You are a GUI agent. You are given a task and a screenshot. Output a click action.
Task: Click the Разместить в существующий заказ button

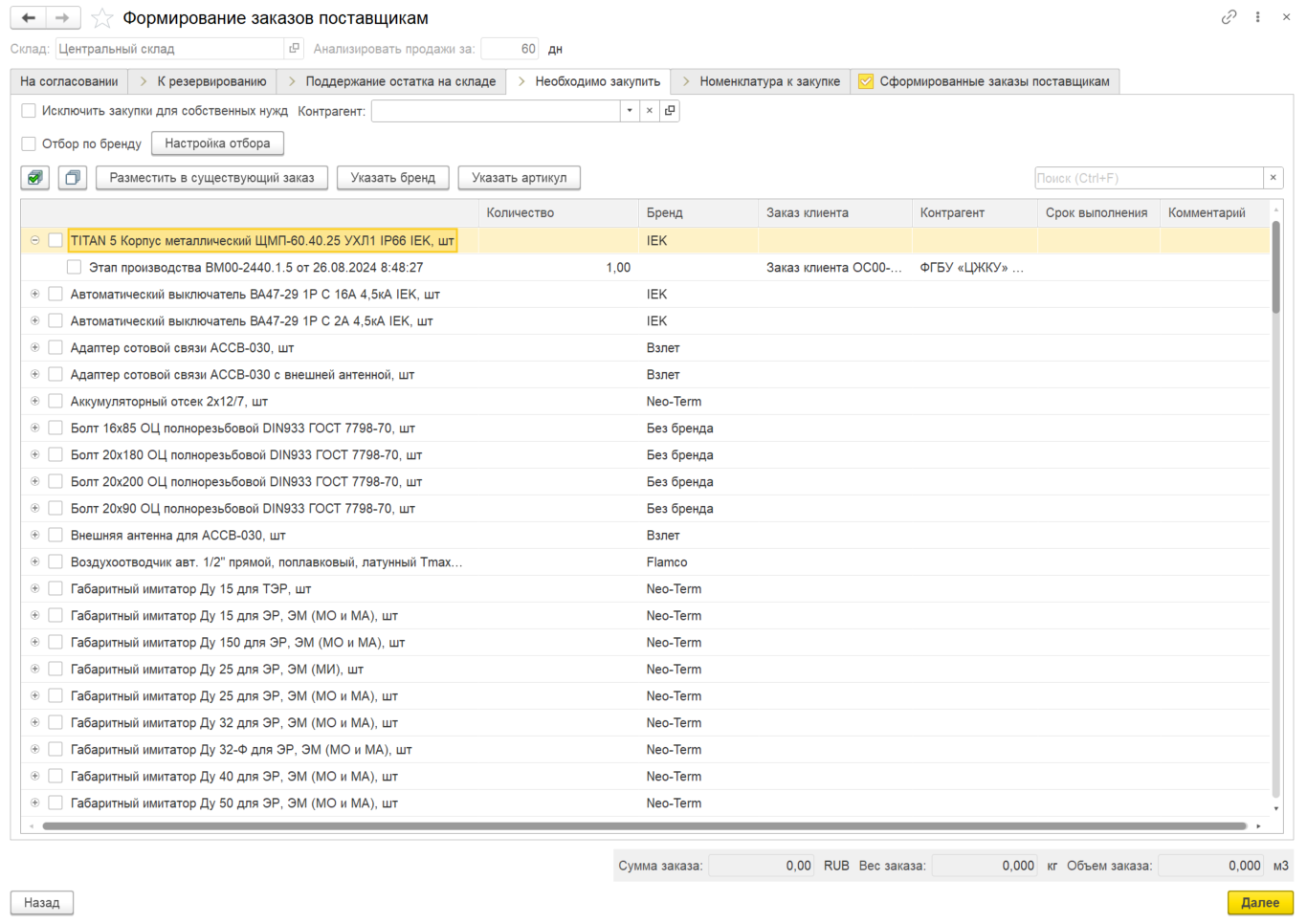click(x=211, y=178)
